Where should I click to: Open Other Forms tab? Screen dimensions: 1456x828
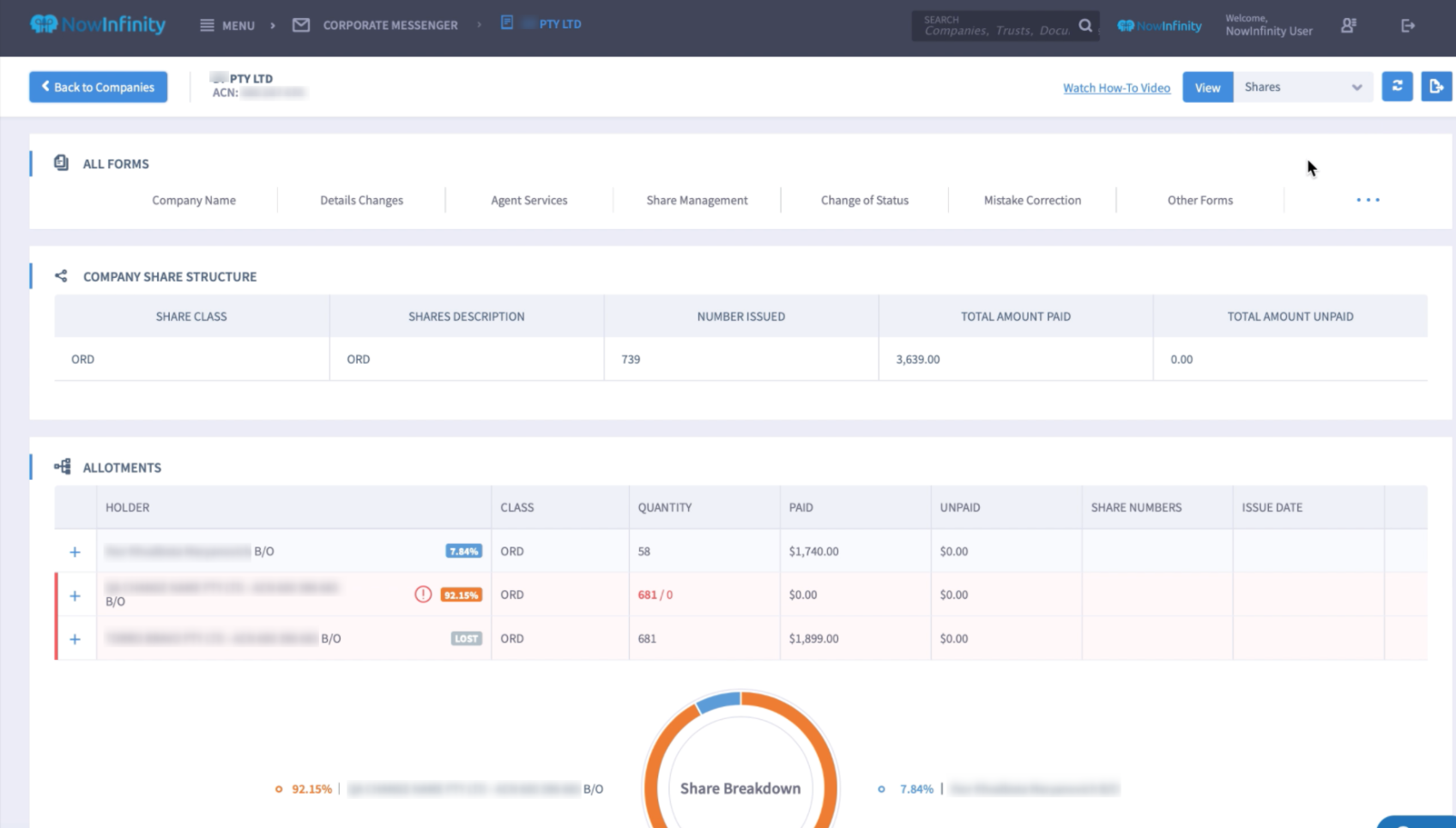pyautogui.click(x=1199, y=200)
